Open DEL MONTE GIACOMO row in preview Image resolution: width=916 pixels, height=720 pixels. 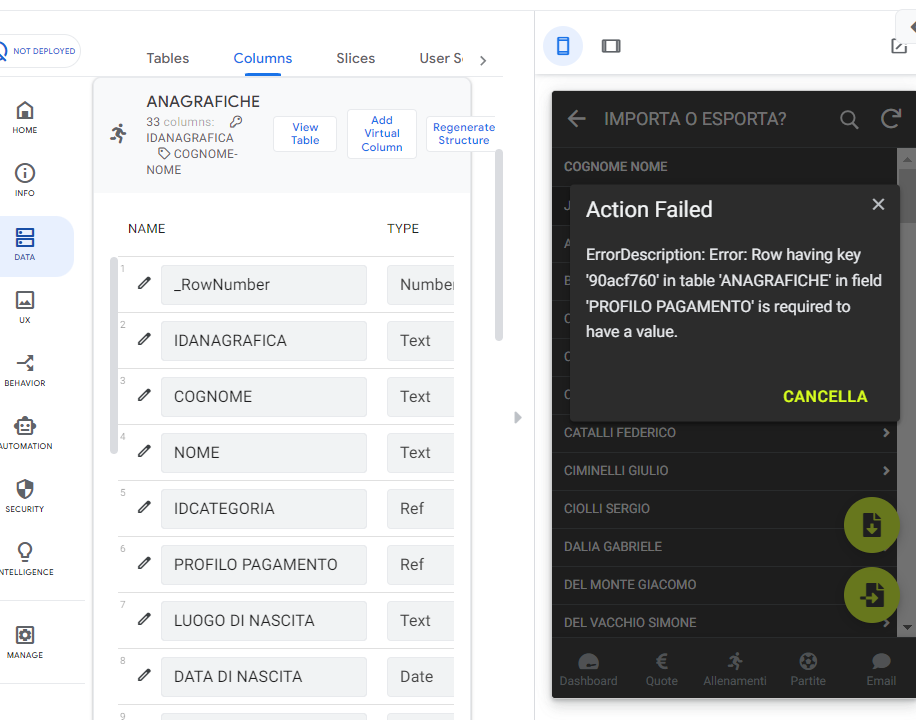point(724,585)
